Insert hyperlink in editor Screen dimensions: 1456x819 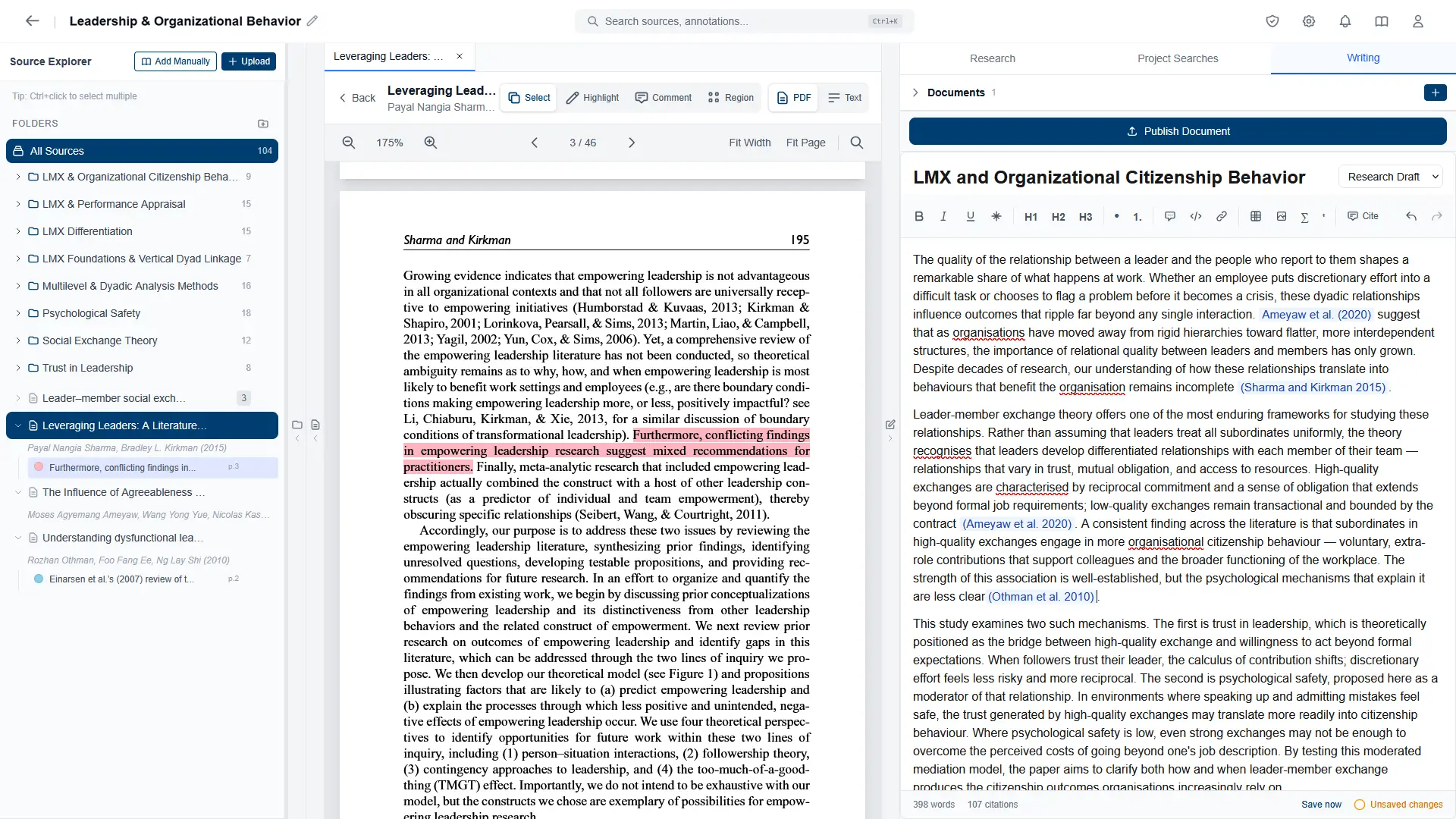pyautogui.click(x=1222, y=216)
